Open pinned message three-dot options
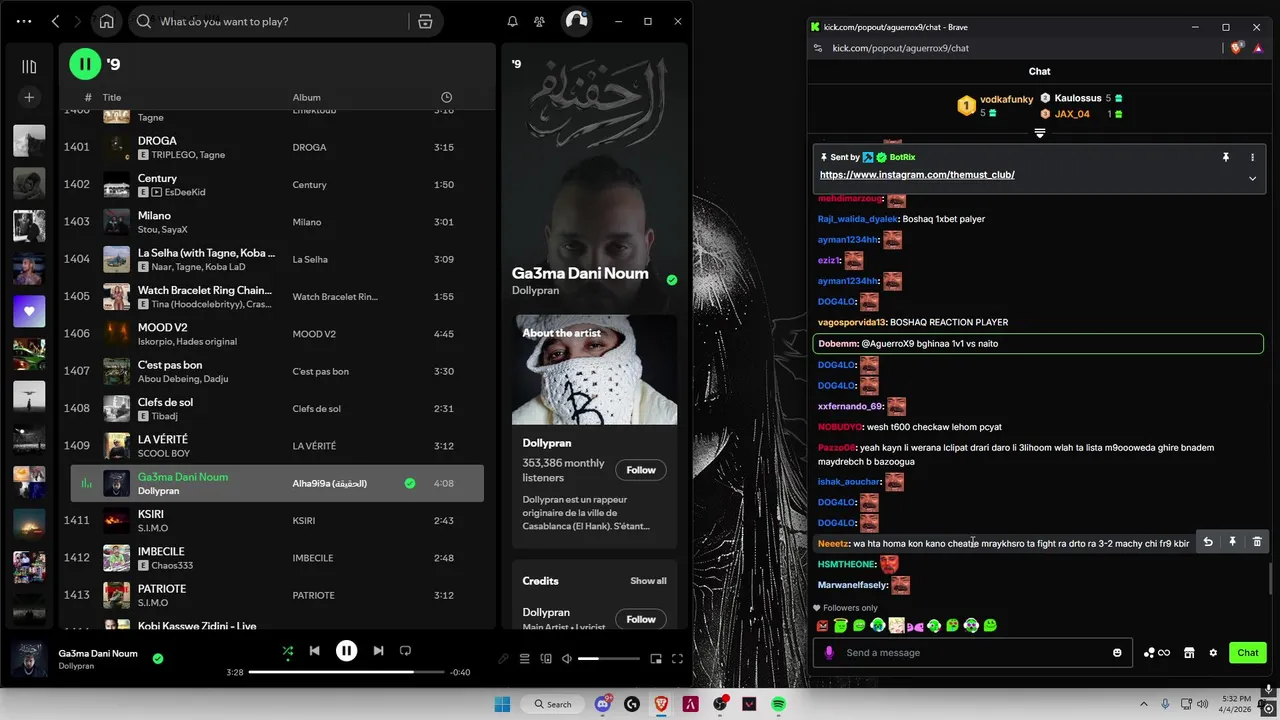This screenshot has height=720, width=1280. pos(1252,157)
